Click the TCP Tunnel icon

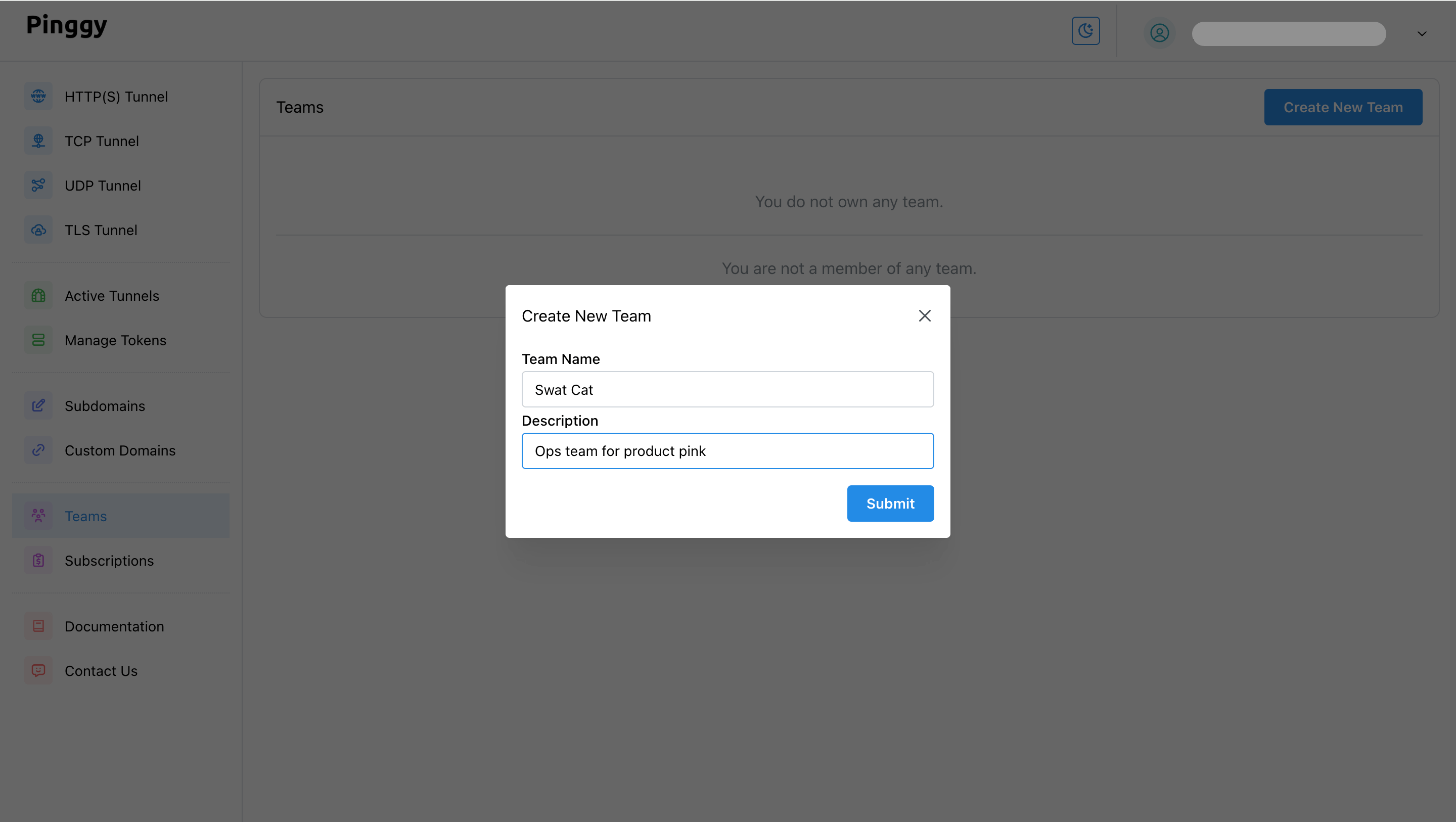click(38, 141)
